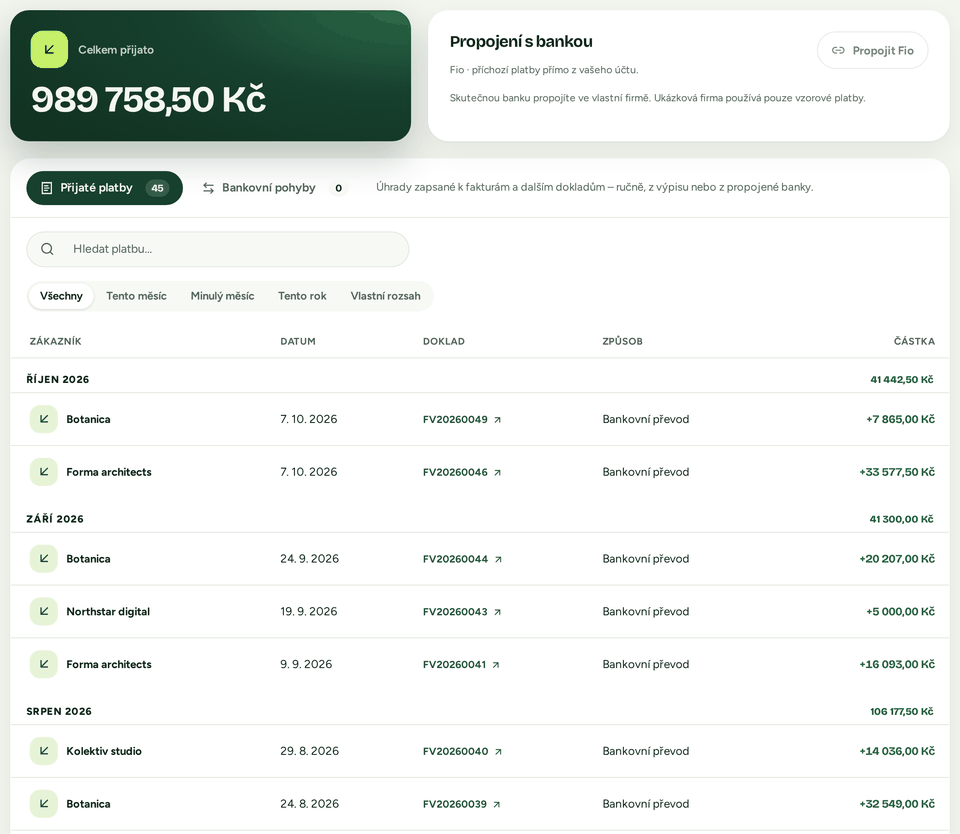The image size is (960, 834).
Task: Filter payments by Tento měsíc
Action: [x=136, y=296]
